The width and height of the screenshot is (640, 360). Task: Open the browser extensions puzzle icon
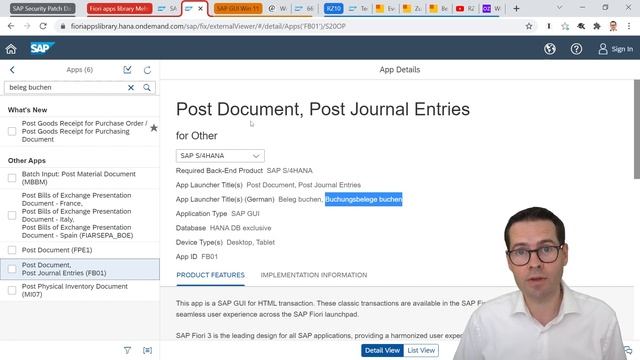pyautogui.click(x=597, y=26)
